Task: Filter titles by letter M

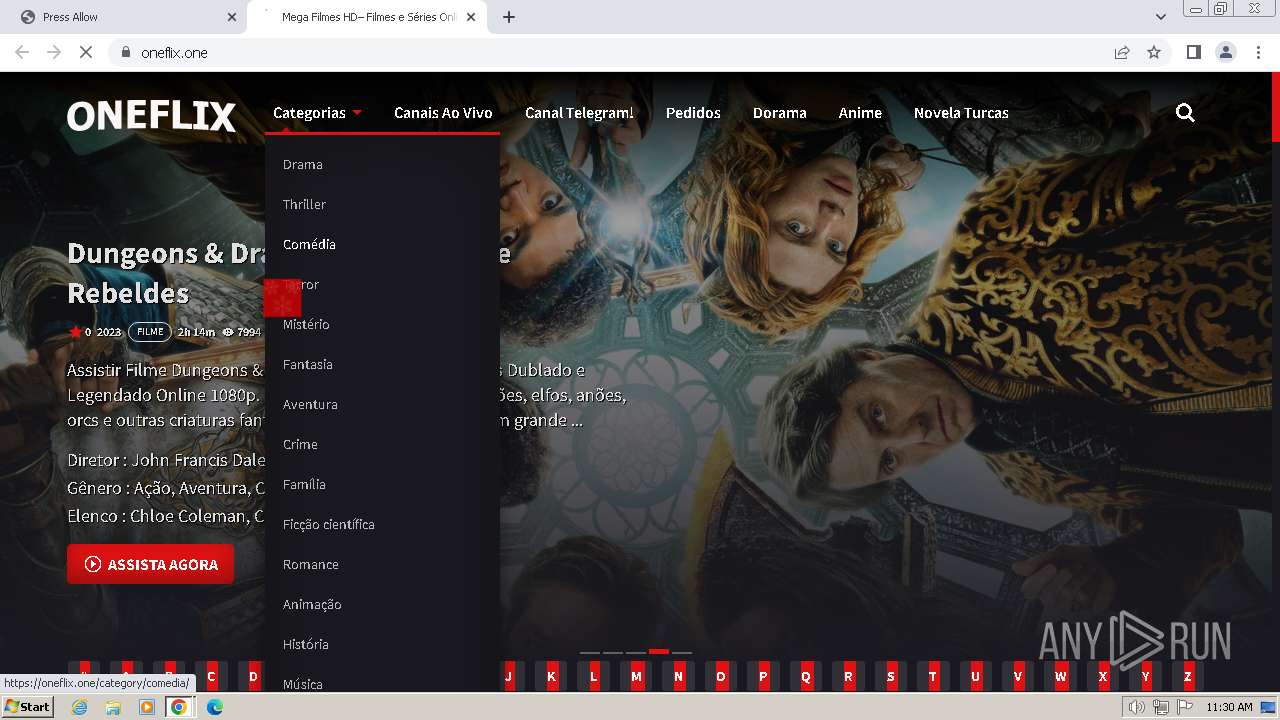Action: 636,676
